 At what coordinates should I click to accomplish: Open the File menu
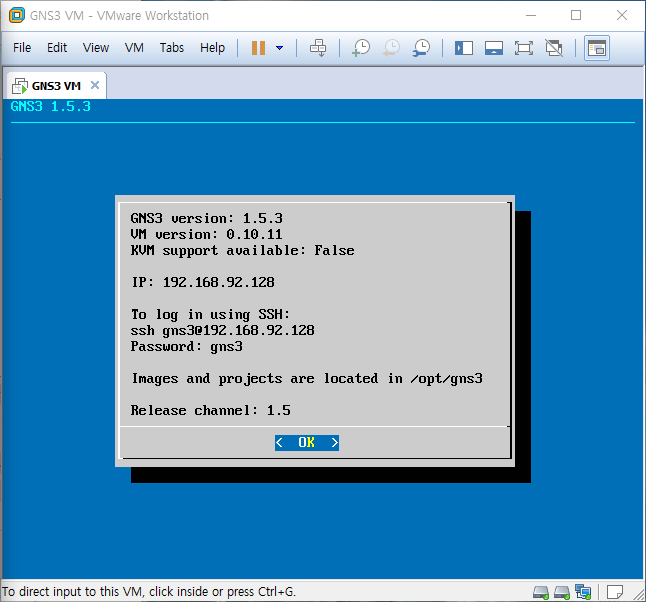coord(22,48)
